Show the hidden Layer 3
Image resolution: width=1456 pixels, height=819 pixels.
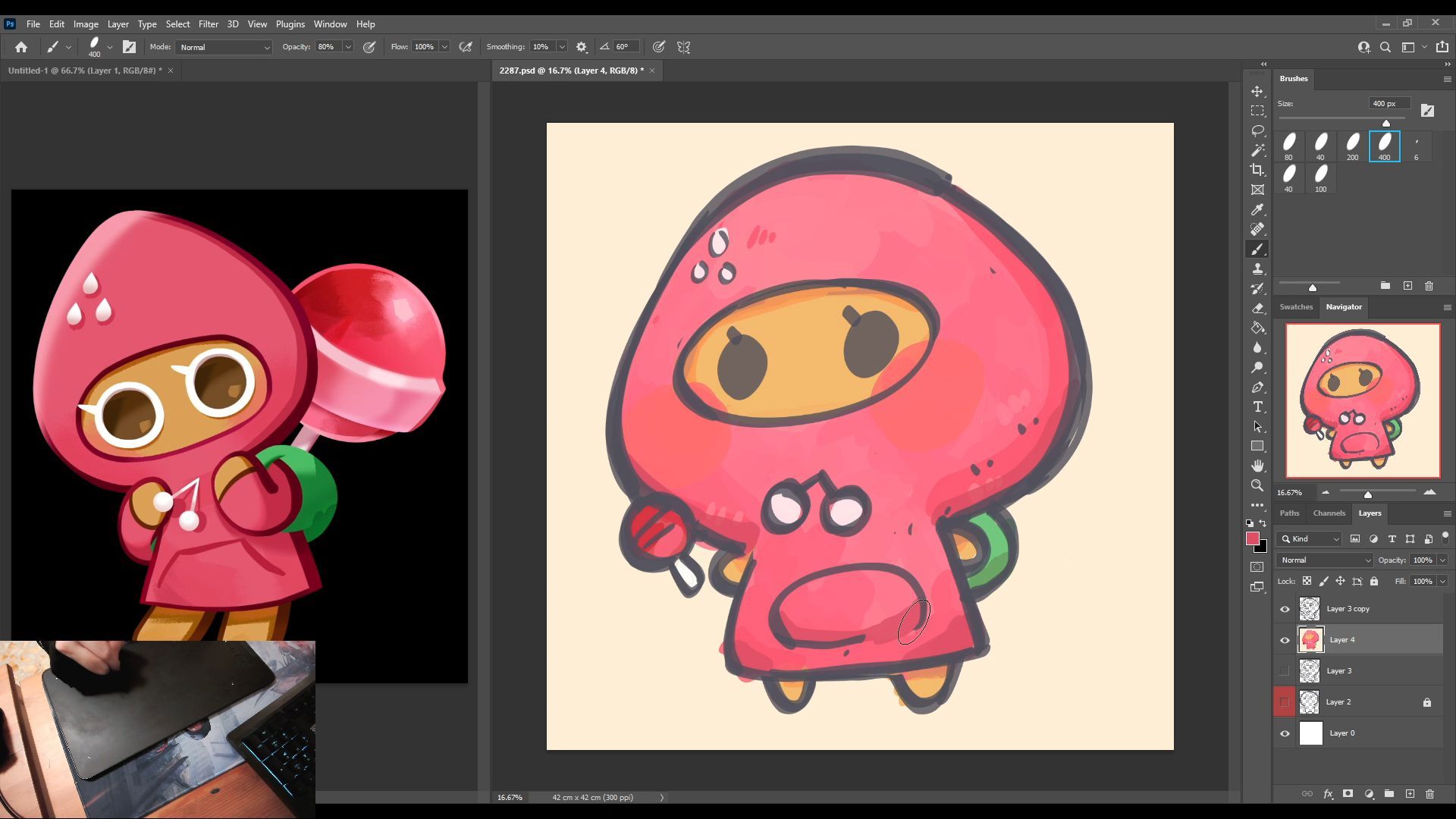coord(1285,671)
